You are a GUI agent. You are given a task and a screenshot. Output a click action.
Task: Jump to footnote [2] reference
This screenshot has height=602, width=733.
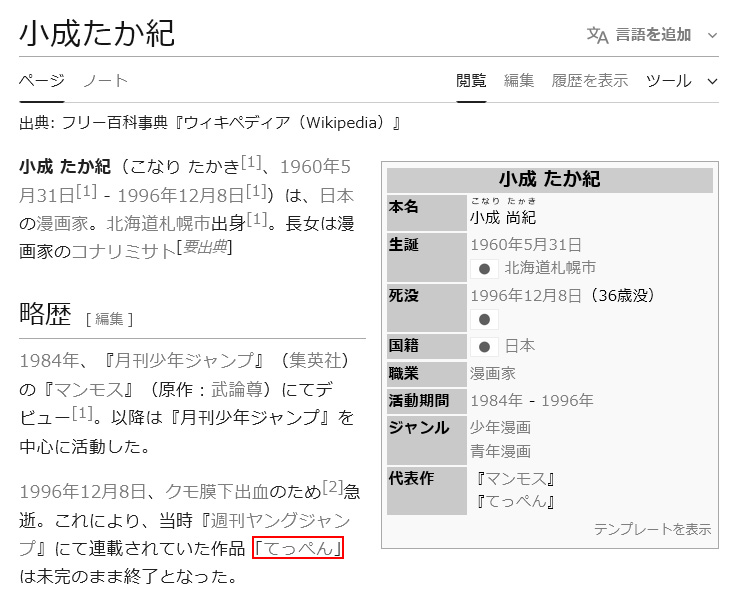pyautogui.click(x=333, y=487)
